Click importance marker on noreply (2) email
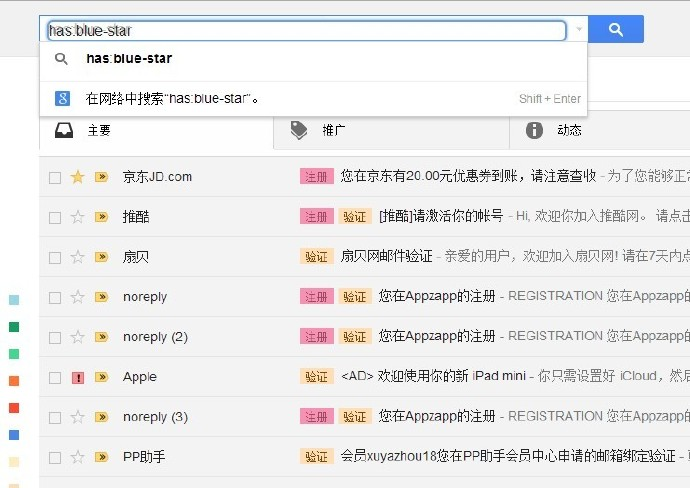690x488 pixels. click(102, 337)
